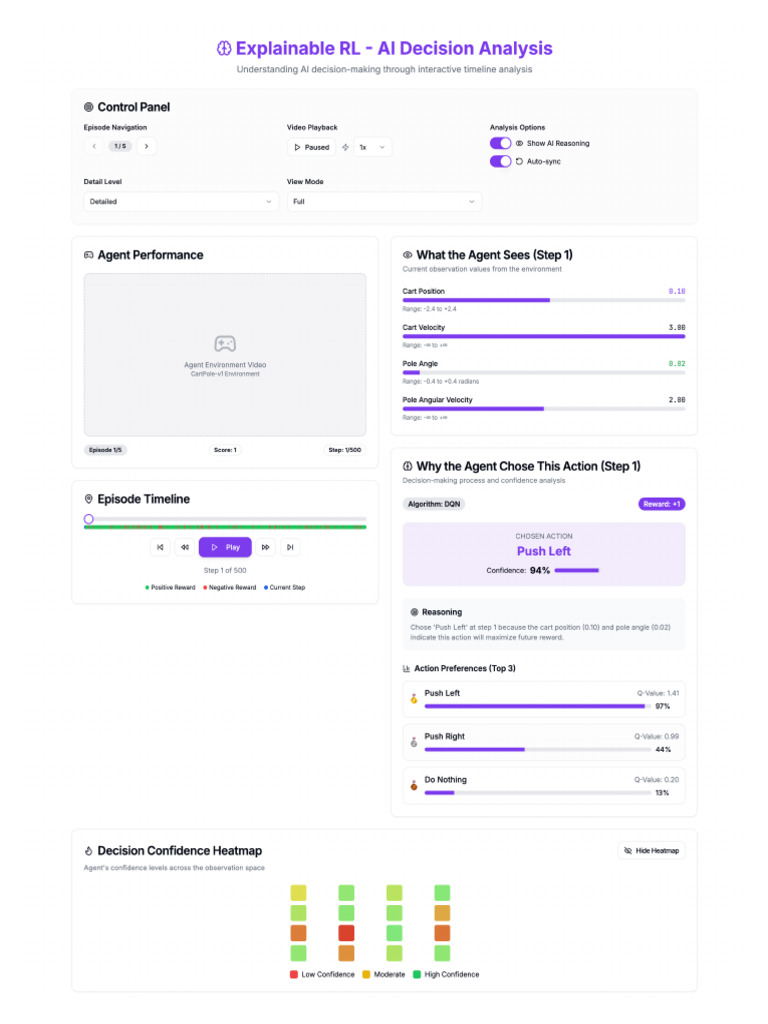
Task: Click the Push Left chosen action text
Action: 543,551
